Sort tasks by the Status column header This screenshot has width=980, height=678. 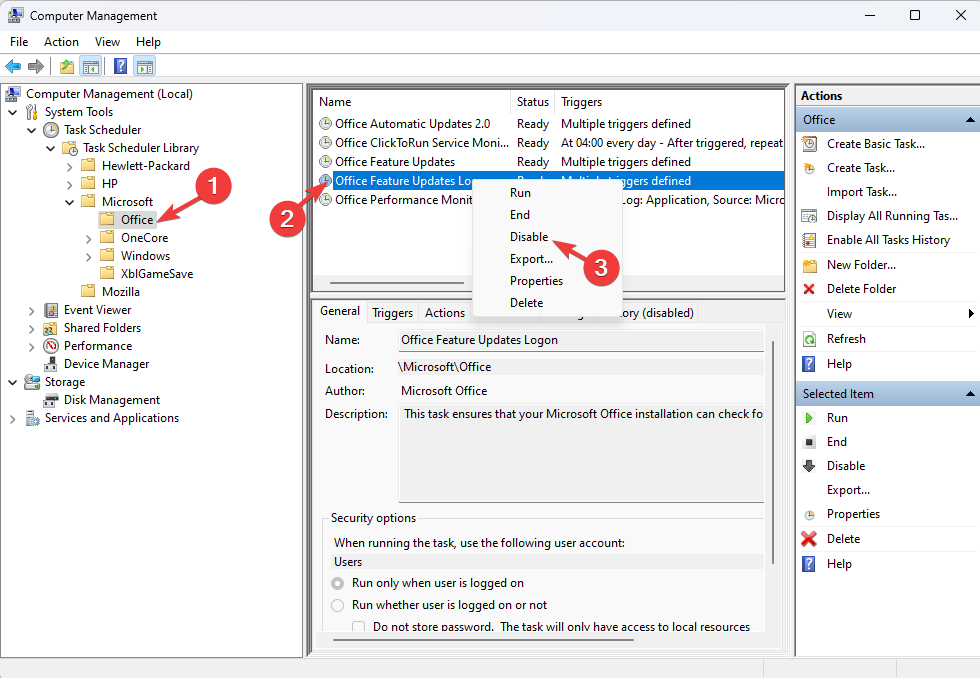pos(532,102)
